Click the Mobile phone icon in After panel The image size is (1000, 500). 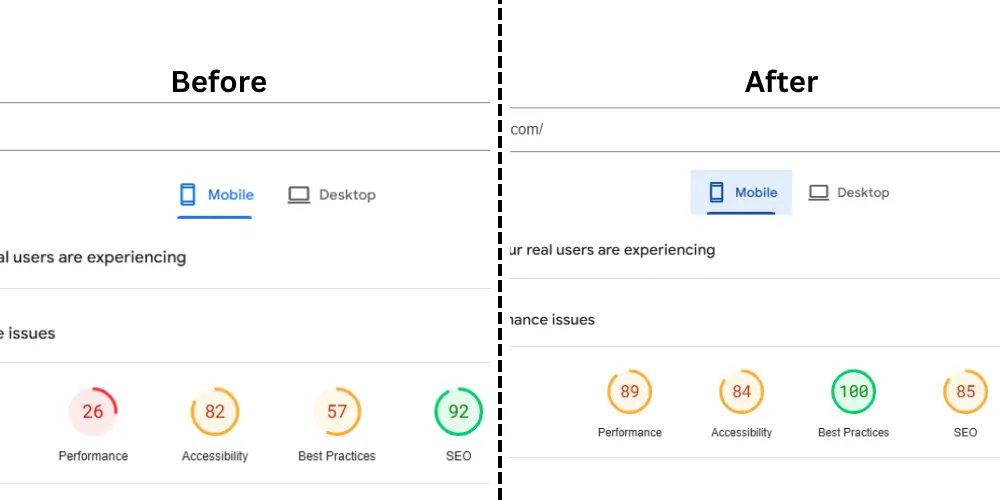tap(717, 192)
